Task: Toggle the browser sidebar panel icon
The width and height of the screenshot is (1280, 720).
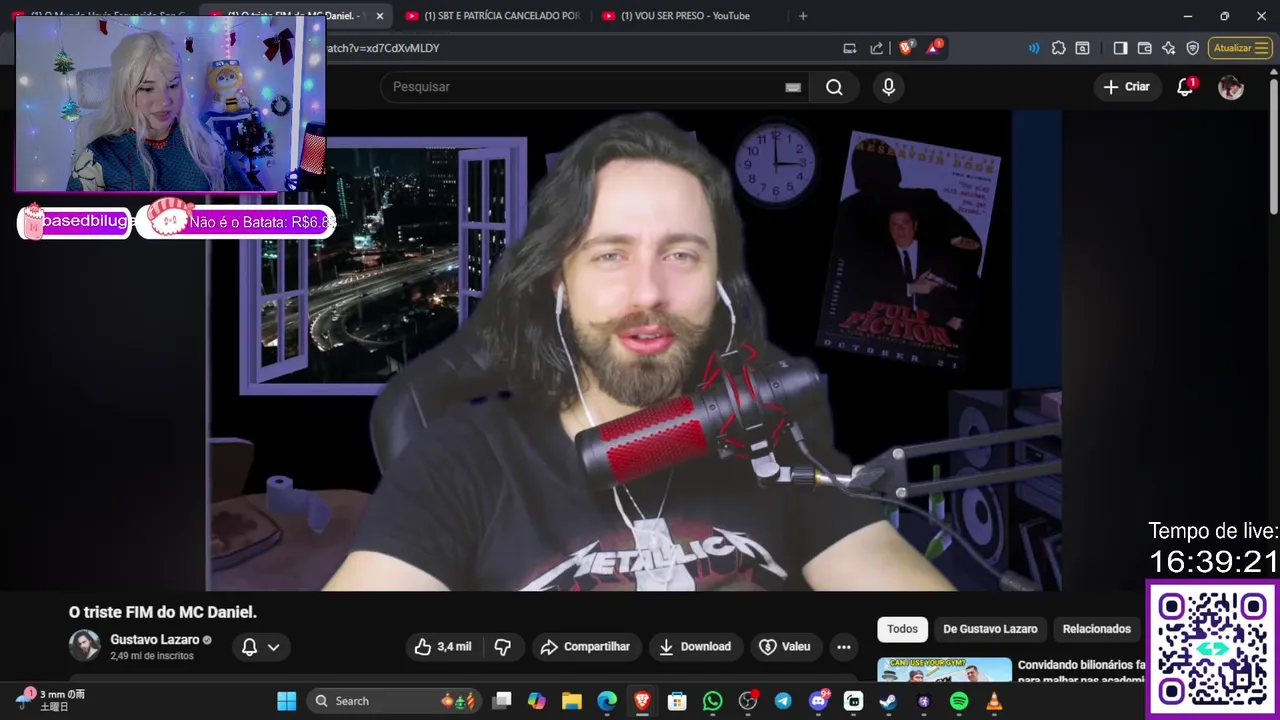Action: pos(1120,48)
